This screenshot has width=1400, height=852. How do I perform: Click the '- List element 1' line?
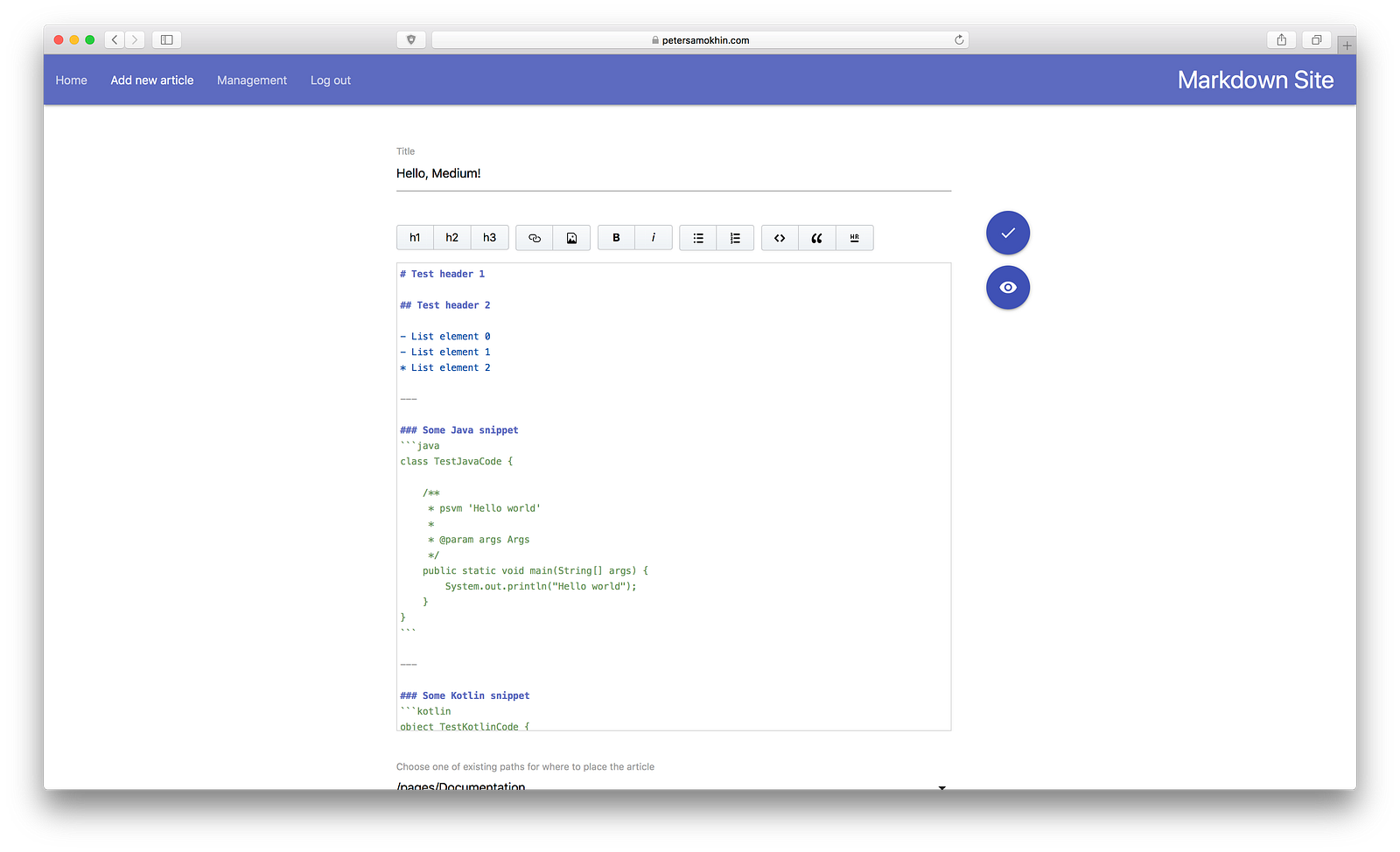tap(445, 353)
